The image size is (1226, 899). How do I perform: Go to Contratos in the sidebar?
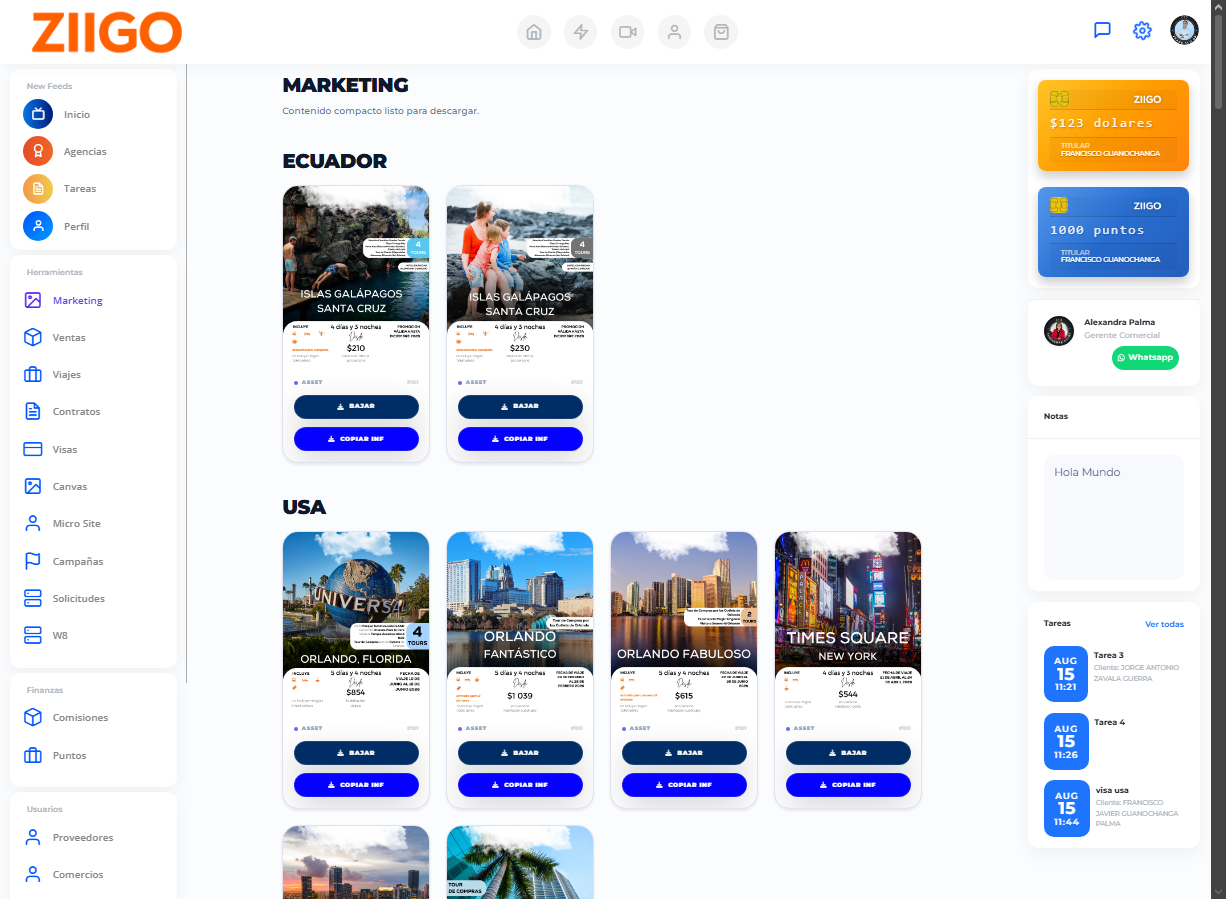75,412
